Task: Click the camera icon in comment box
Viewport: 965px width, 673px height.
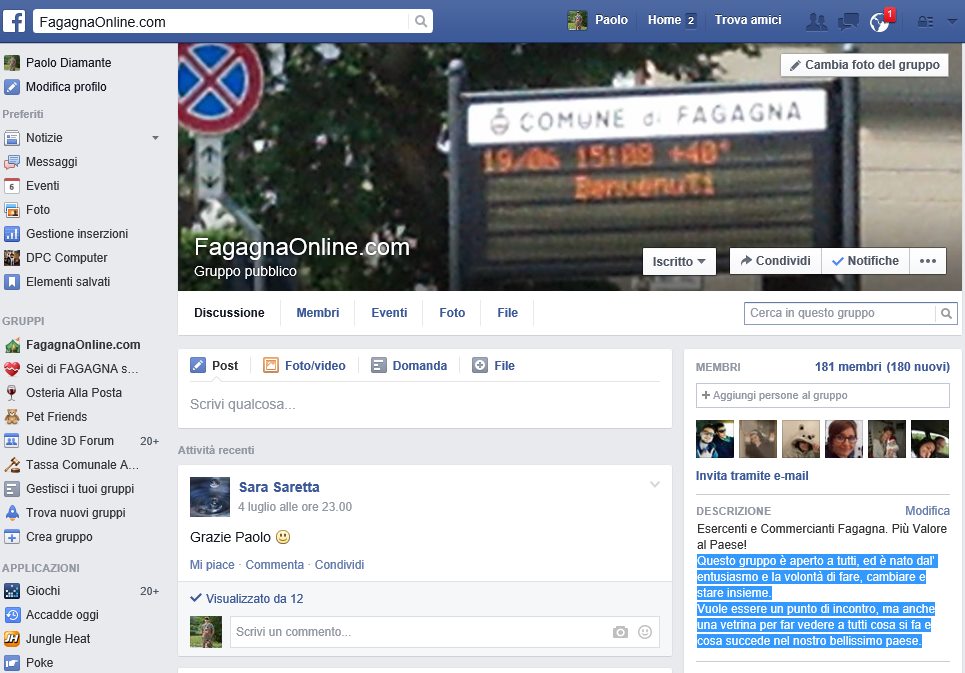Action: pos(620,632)
